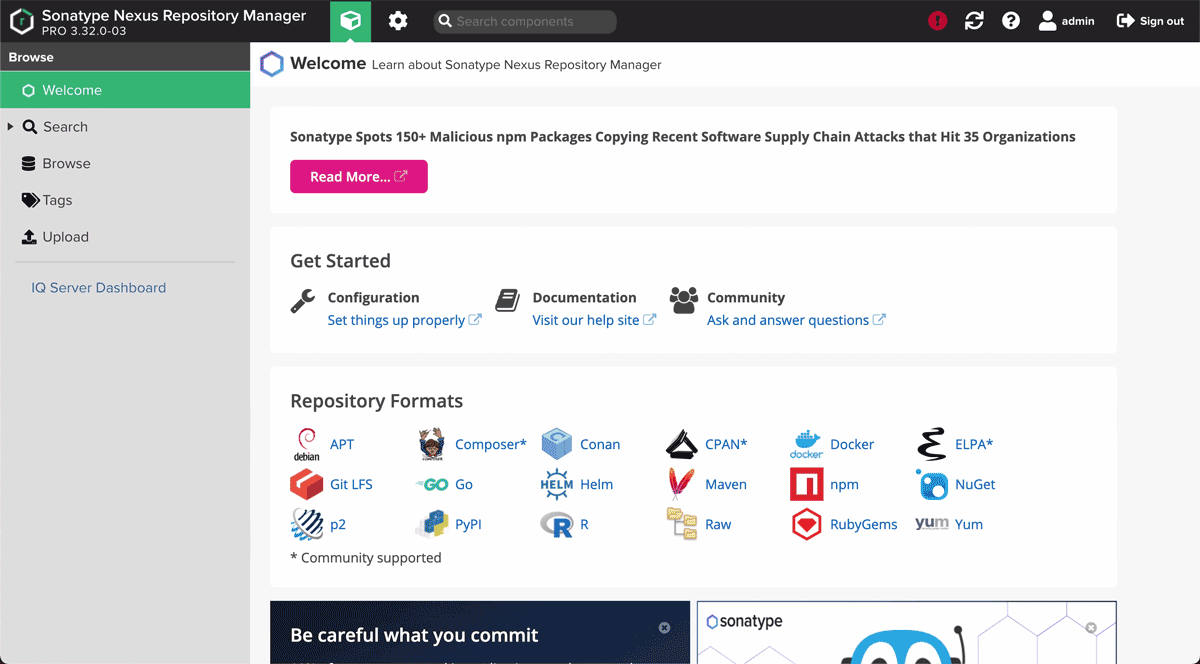Open the PyPI format link
1200x664 pixels.
point(468,524)
